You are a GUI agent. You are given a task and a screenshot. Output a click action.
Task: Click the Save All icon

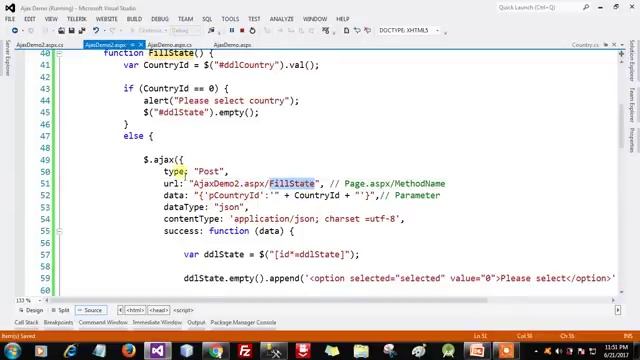[82, 31]
